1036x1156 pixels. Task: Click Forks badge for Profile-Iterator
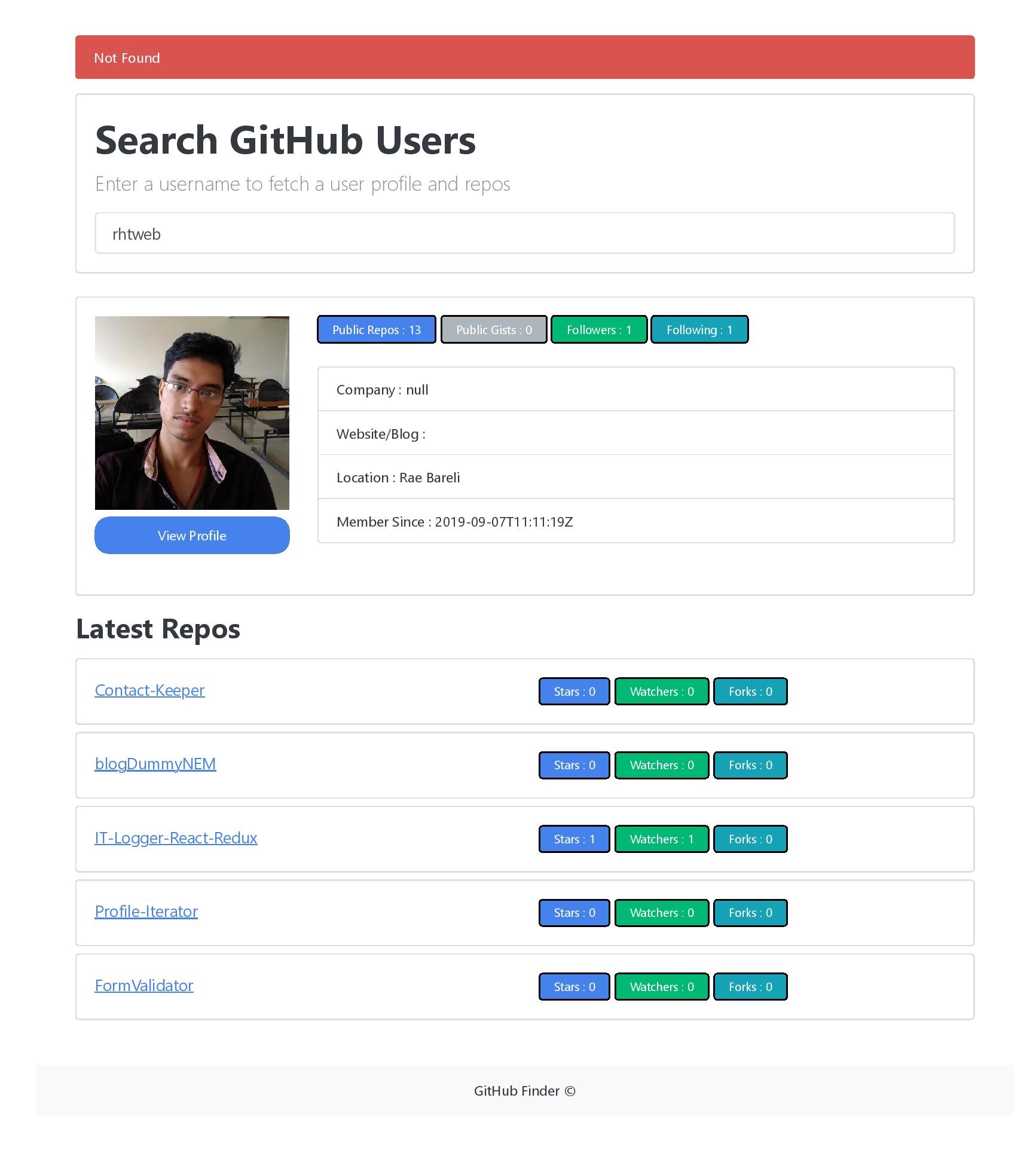750,913
